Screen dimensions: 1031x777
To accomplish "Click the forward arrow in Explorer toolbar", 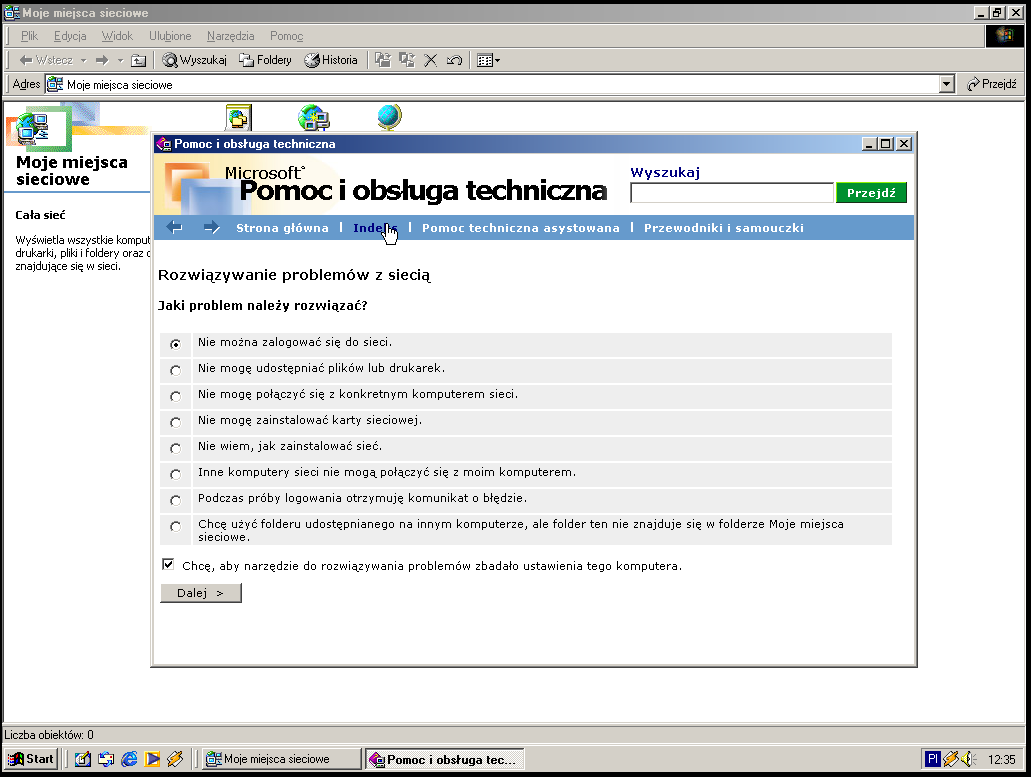I will click(101, 60).
